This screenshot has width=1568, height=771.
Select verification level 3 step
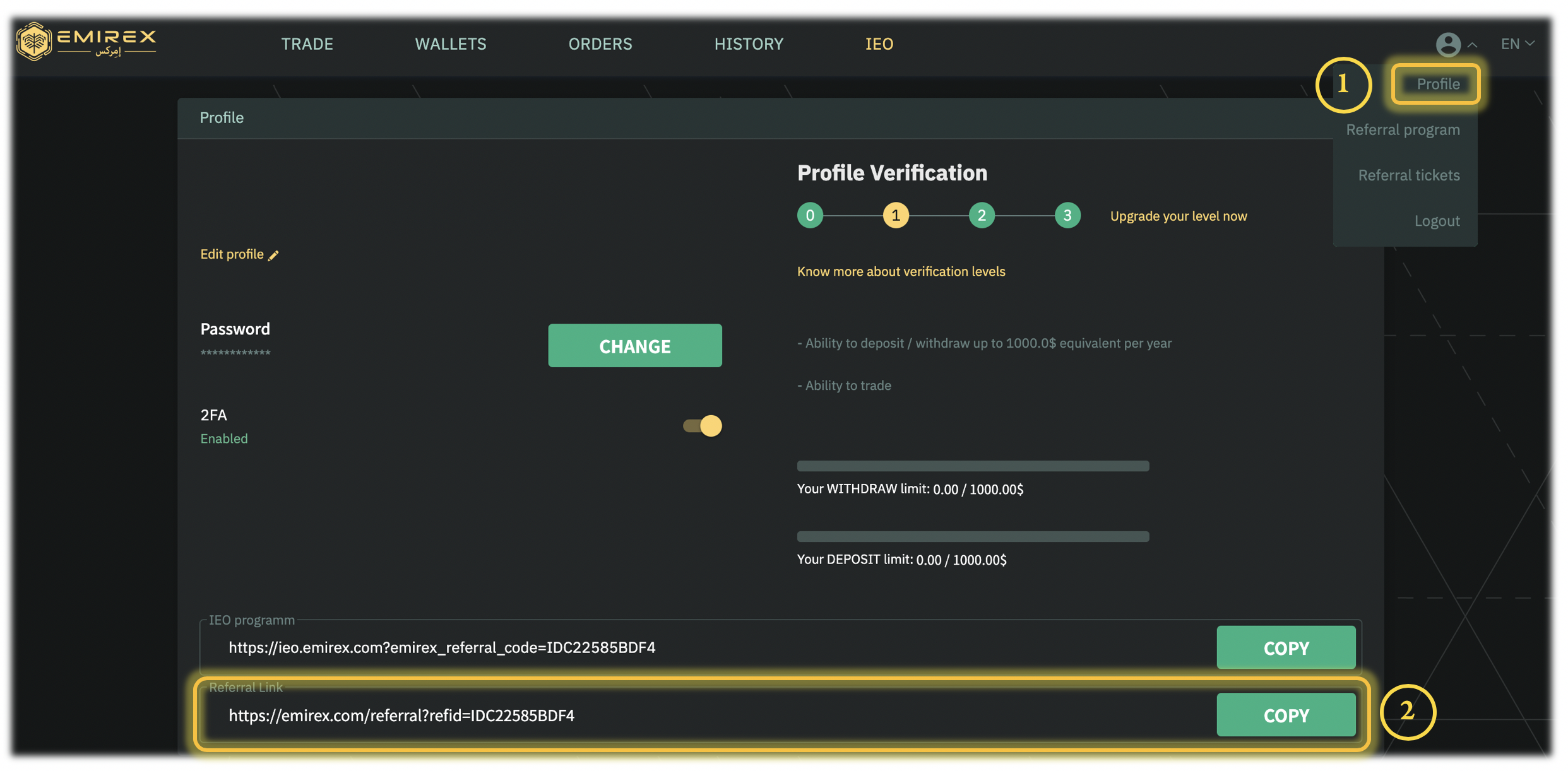pyautogui.click(x=1067, y=216)
